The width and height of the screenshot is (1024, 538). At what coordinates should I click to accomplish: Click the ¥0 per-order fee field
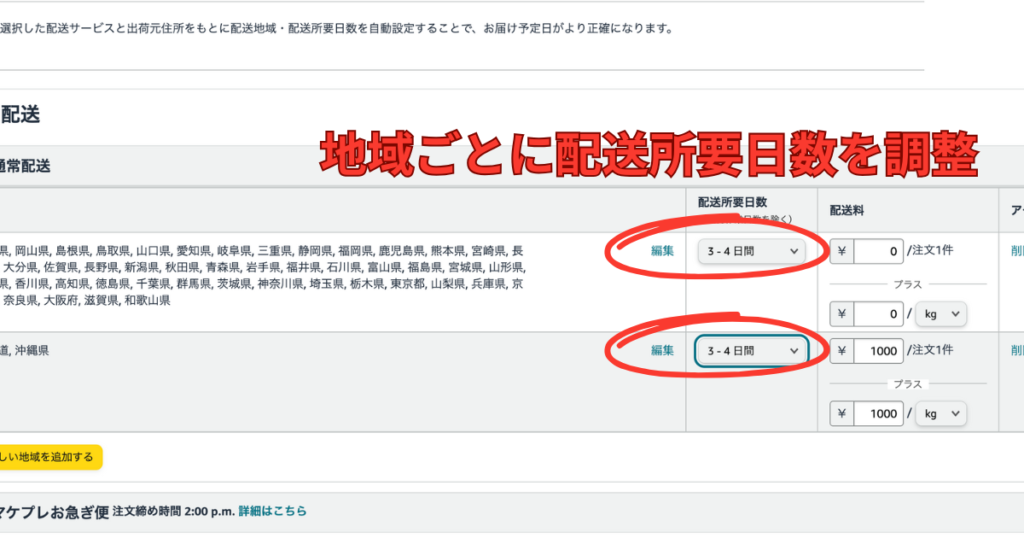click(x=877, y=251)
